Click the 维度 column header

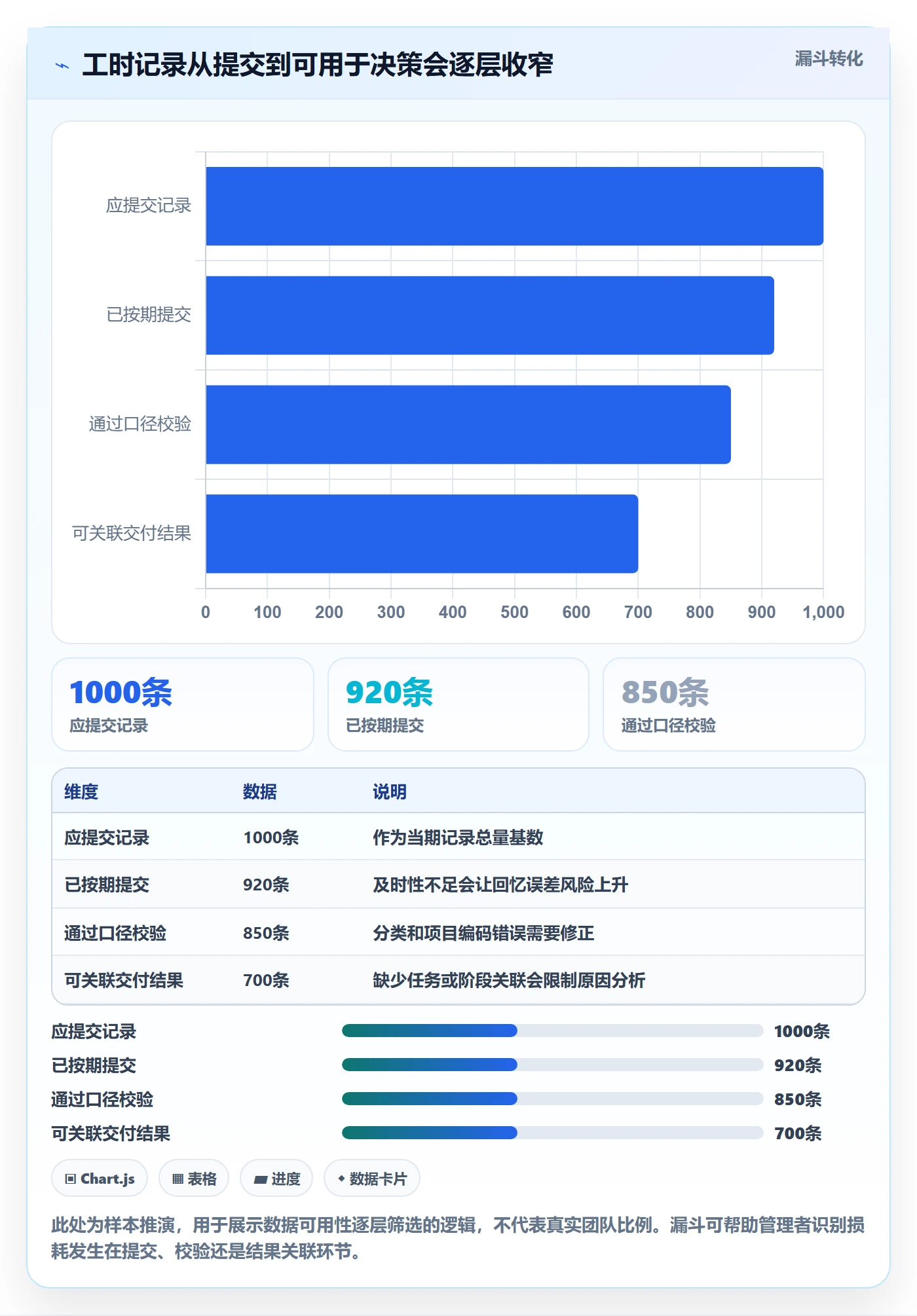81,792
